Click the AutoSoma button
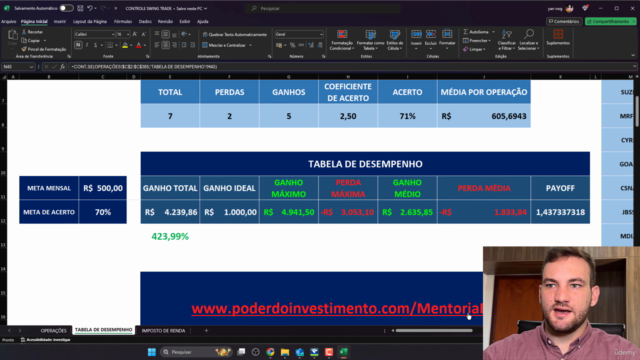 coord(476,32)
